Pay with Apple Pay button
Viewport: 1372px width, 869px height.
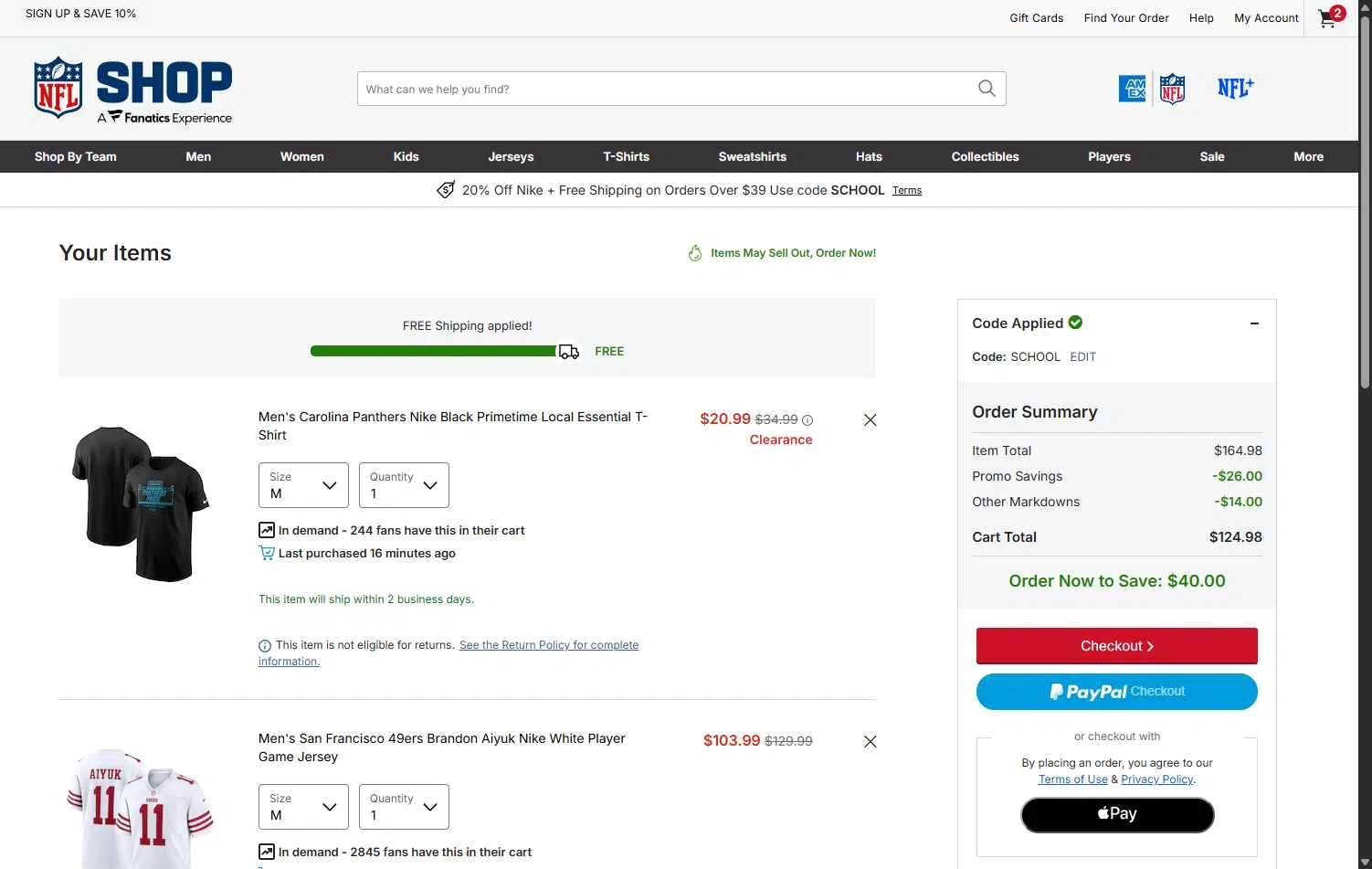click(1117, 815)
